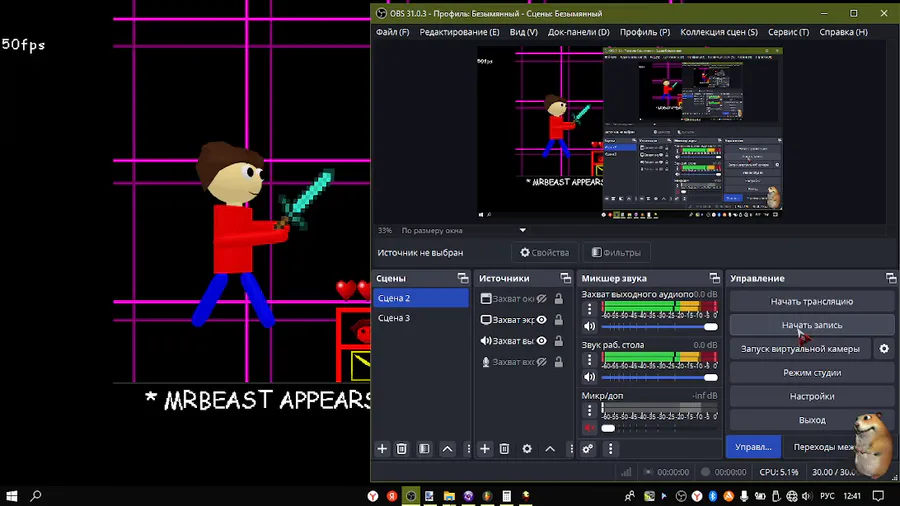Image resolution: width=900 pixels, height=506 pixels.
Task: Move source up with arrow icon
Action: (550, 449)
